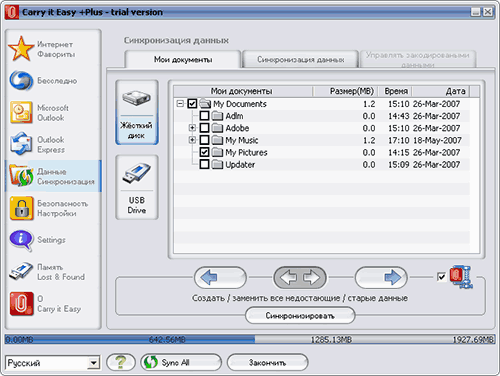The width and height of the screenshot is (500, 376).
Task: Open the Бесследно blue swirl icon
Action: coord(21,81)
